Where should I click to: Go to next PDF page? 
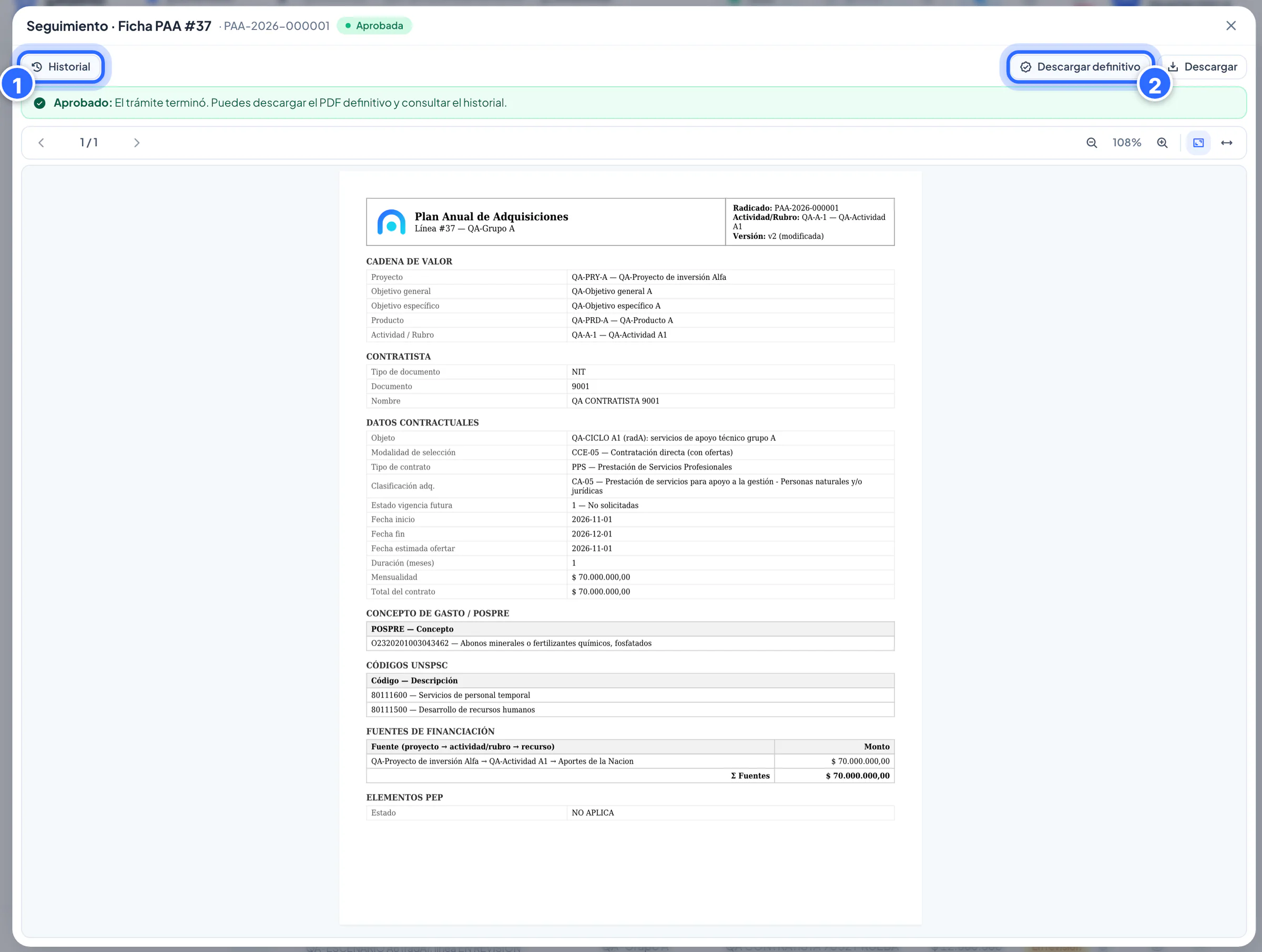tap(136, 143)
